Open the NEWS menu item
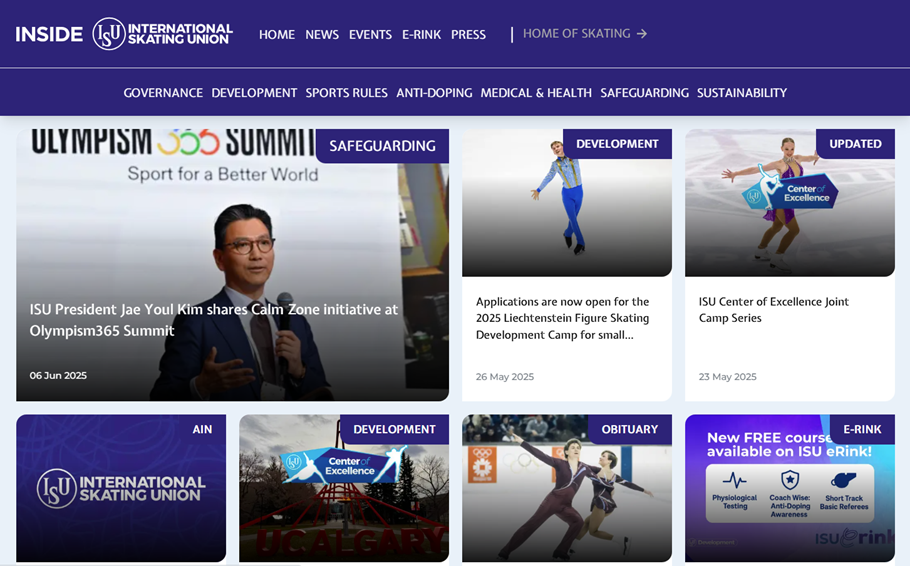 point(322,34)
